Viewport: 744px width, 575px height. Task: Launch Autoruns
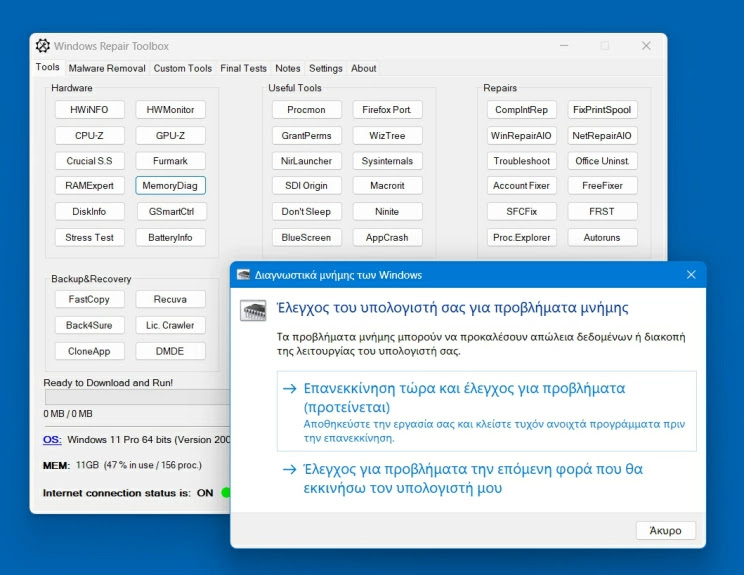pos(602,237)
